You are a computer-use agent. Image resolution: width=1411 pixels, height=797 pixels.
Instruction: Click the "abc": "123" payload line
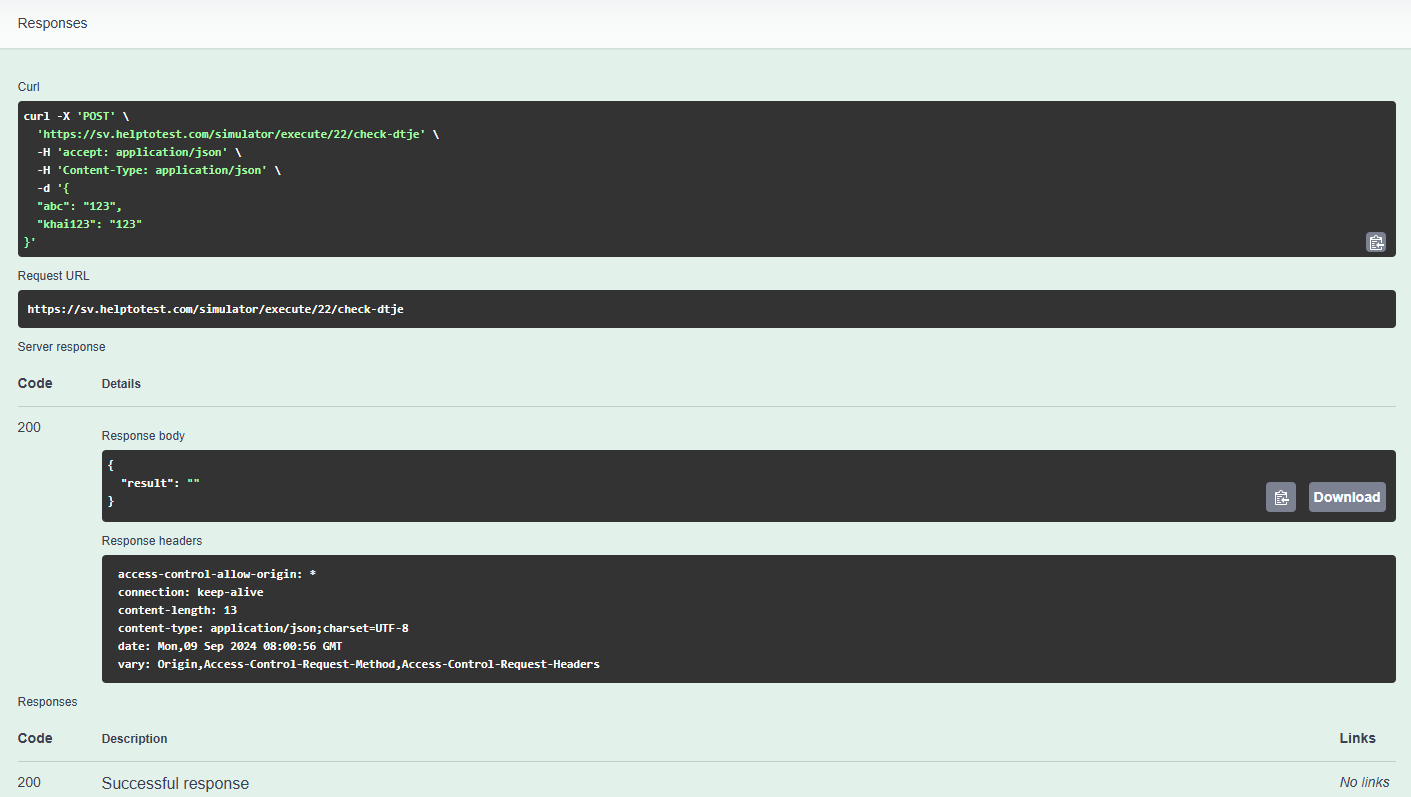pyautogui.click(x=79, y=206)
